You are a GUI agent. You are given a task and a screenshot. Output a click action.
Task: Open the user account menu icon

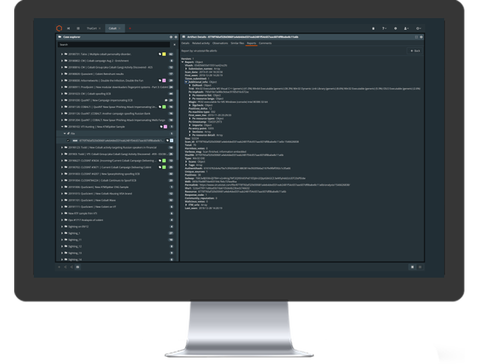click(x=406, y=28)
